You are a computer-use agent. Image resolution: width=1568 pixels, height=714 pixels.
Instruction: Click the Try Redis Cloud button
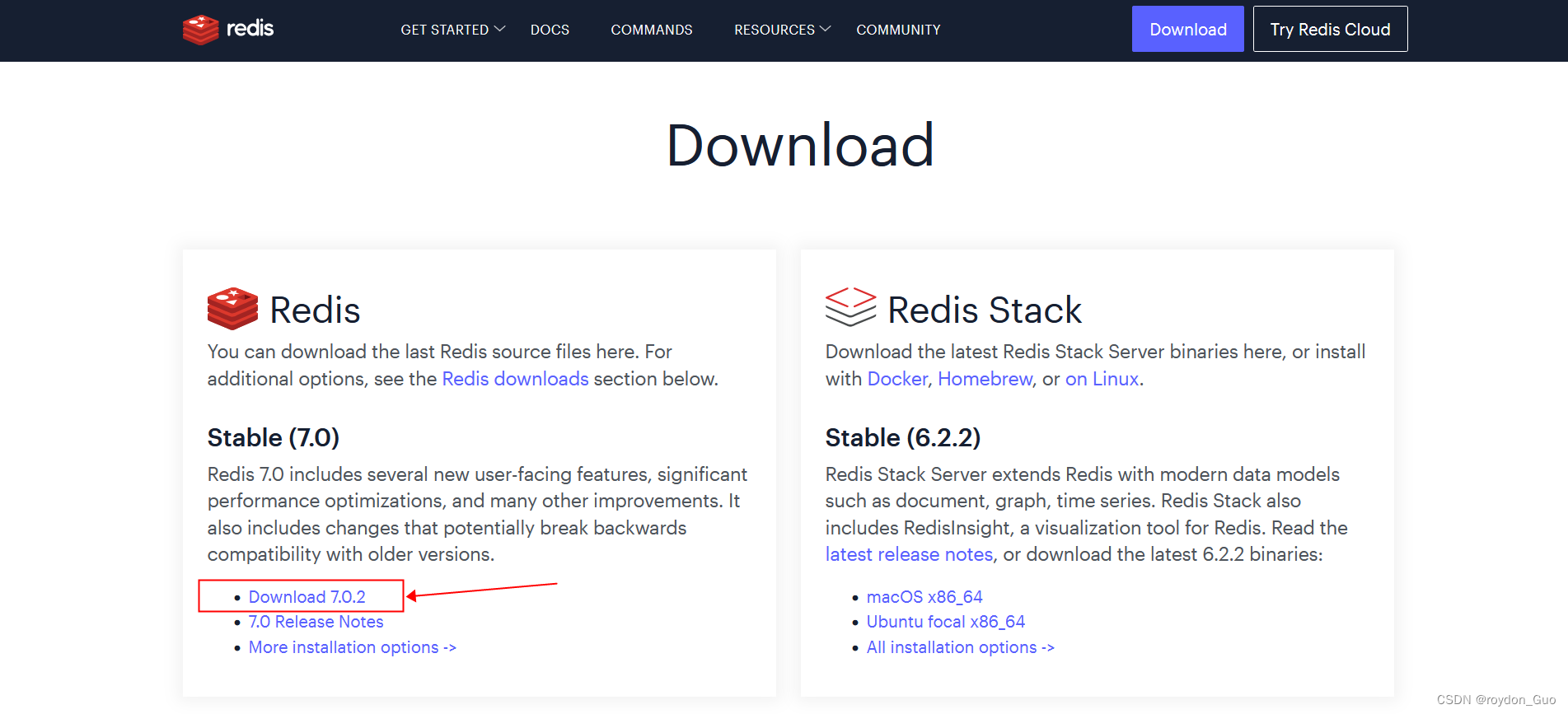(x=1331, y=29)
